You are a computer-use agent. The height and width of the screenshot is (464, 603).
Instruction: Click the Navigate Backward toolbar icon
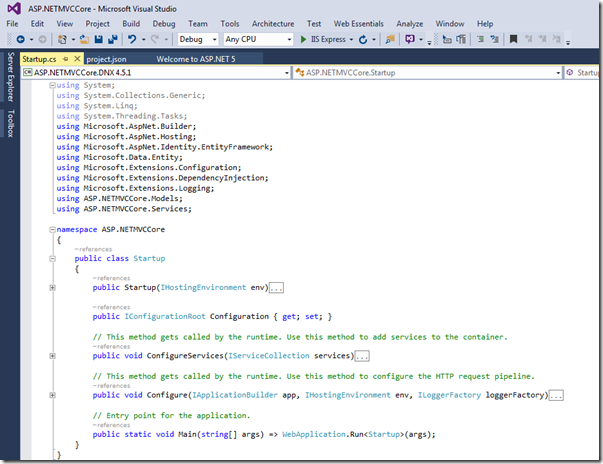19,39
